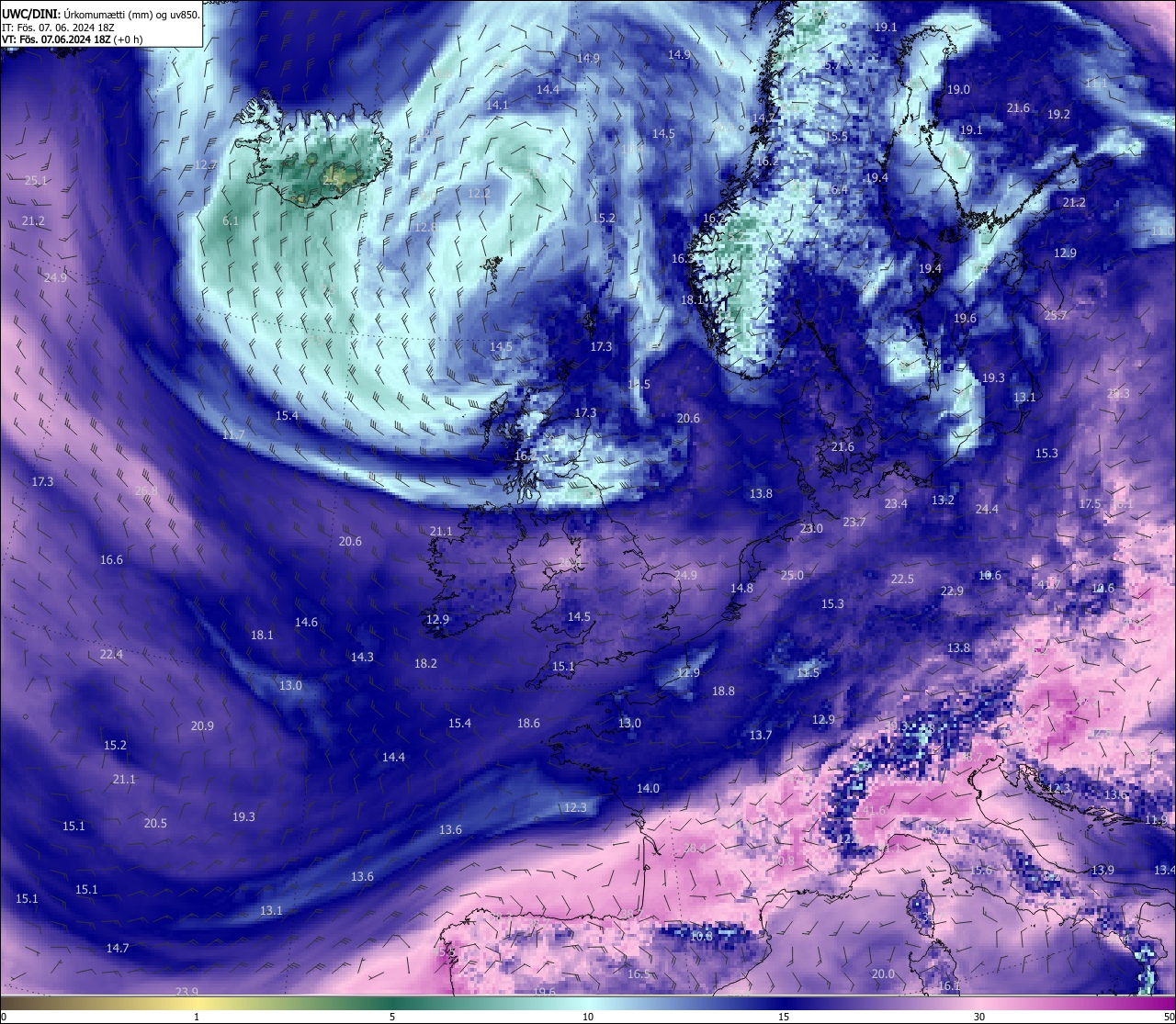This screenshot has height=1024, width=1176.
Task: Click the '0' tick on the color scale
Action: coord(4,1017)
